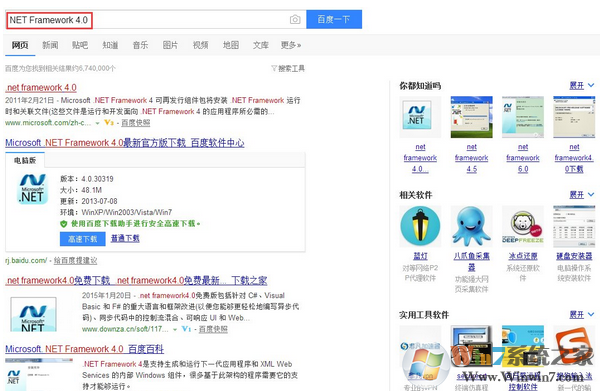Open the search tools filter
Screen dimensions: 600x391
(x=288, y=68)
